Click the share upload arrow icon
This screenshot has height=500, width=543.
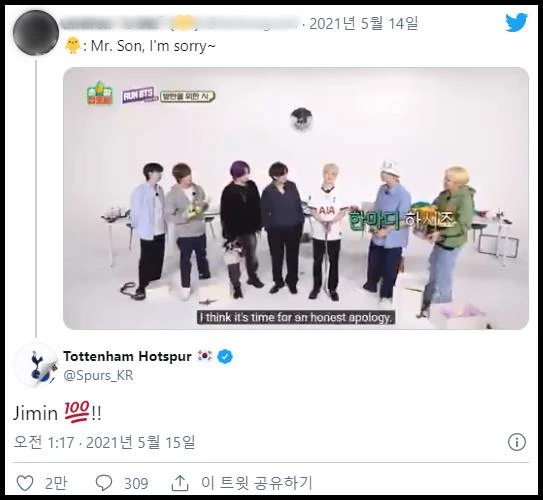(180, 483)
